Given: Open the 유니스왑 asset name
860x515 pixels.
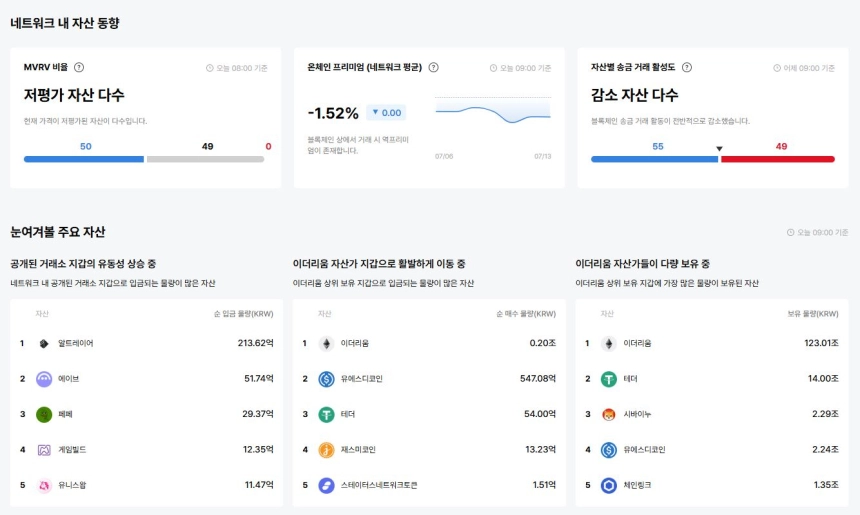Looking at the screenshot, I should [x=72, y=485].
